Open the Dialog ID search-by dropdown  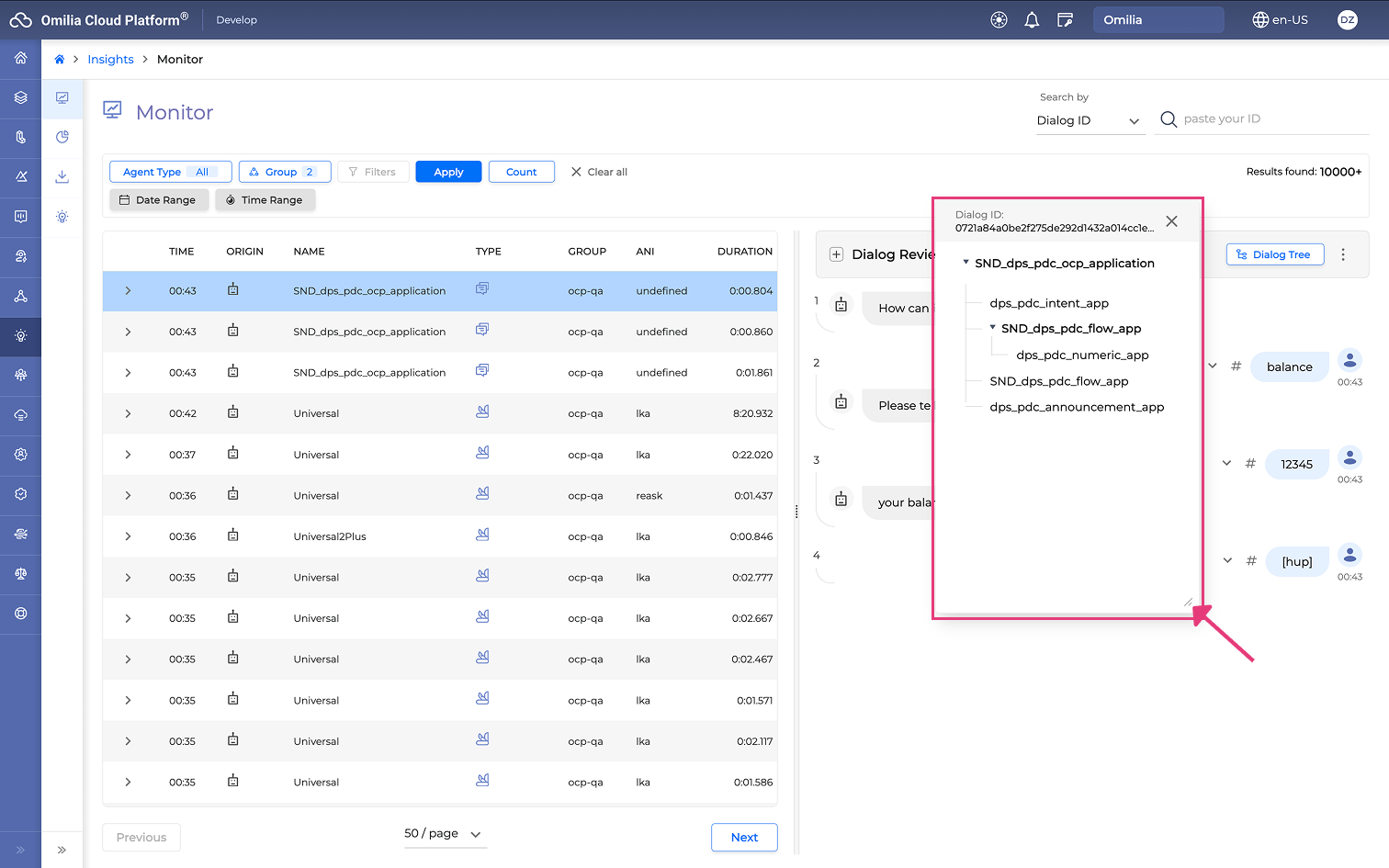point(1089,120)
